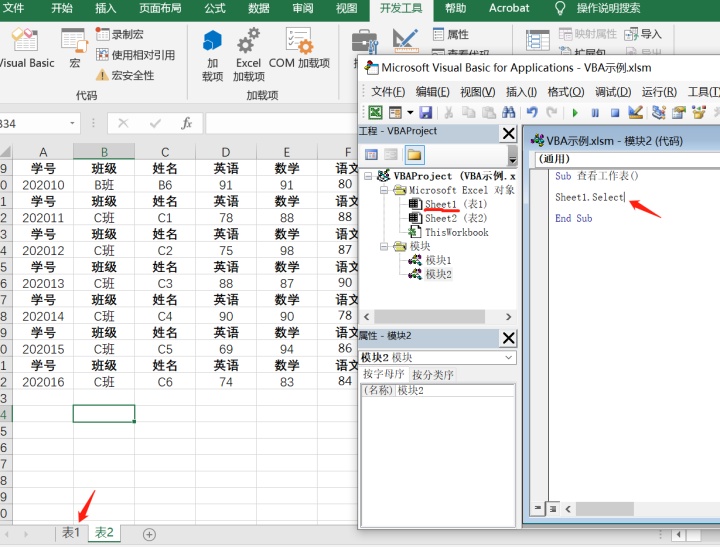Open the Name Box dropdown arrow
This screenshot has height=547, width=720.
(x=72, y=123)
